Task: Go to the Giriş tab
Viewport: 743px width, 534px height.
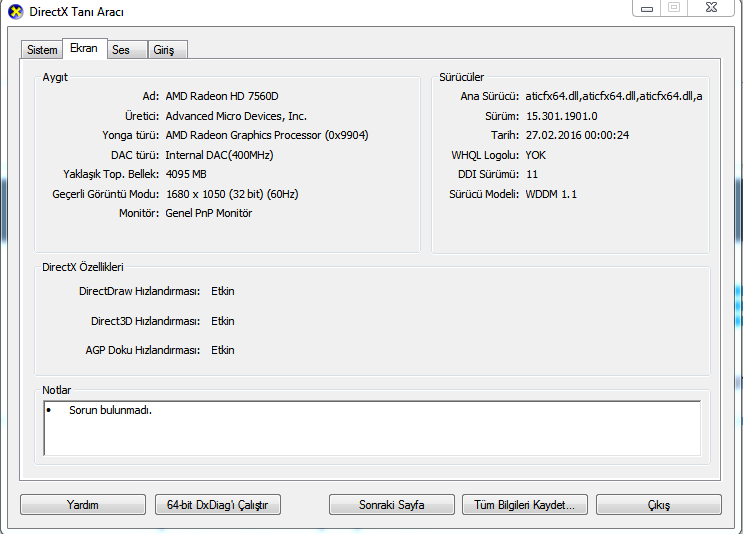Action: click(x=163, y=50)
